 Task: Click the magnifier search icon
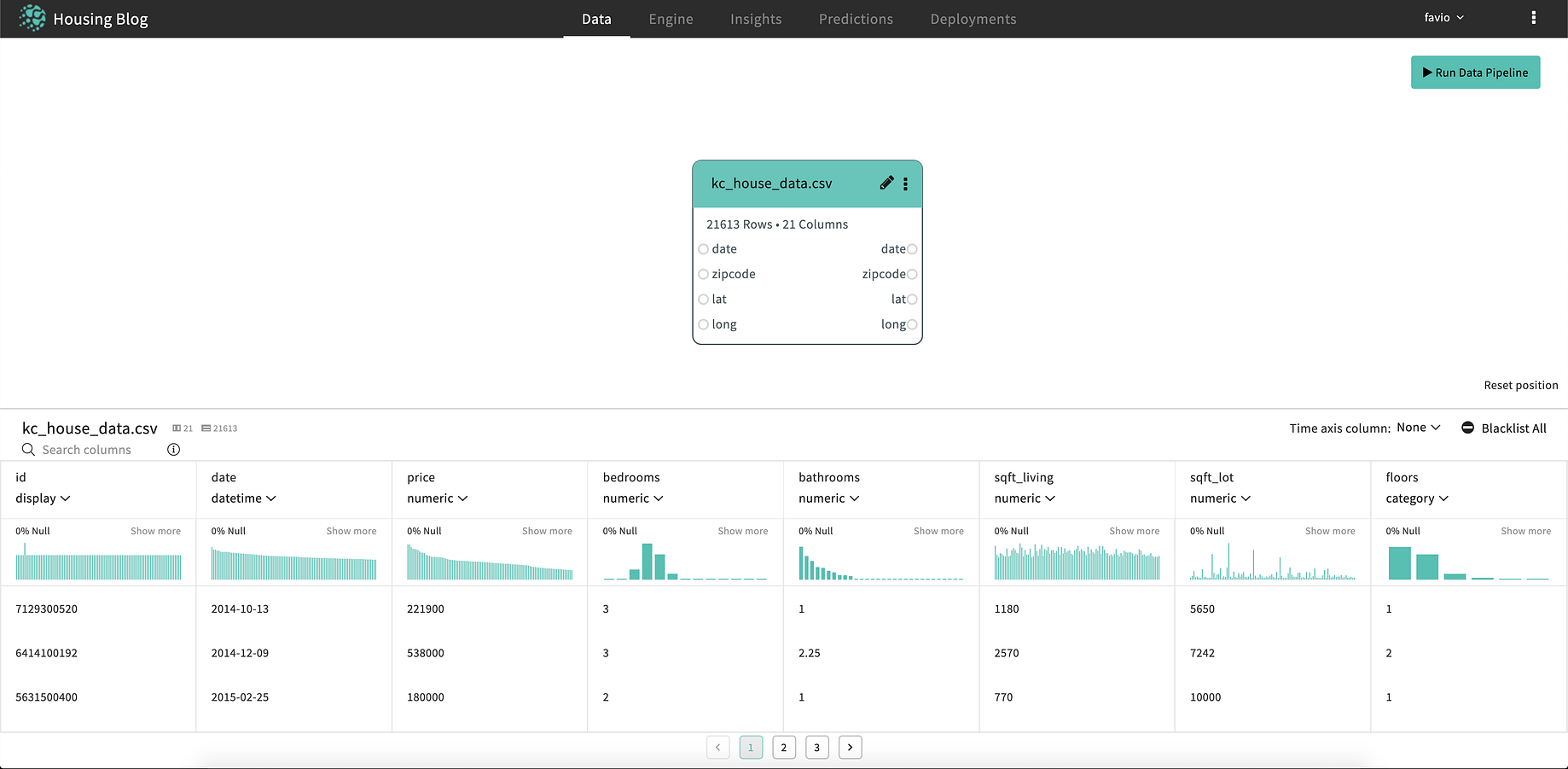pyautogui.click(x=28, y=450)
